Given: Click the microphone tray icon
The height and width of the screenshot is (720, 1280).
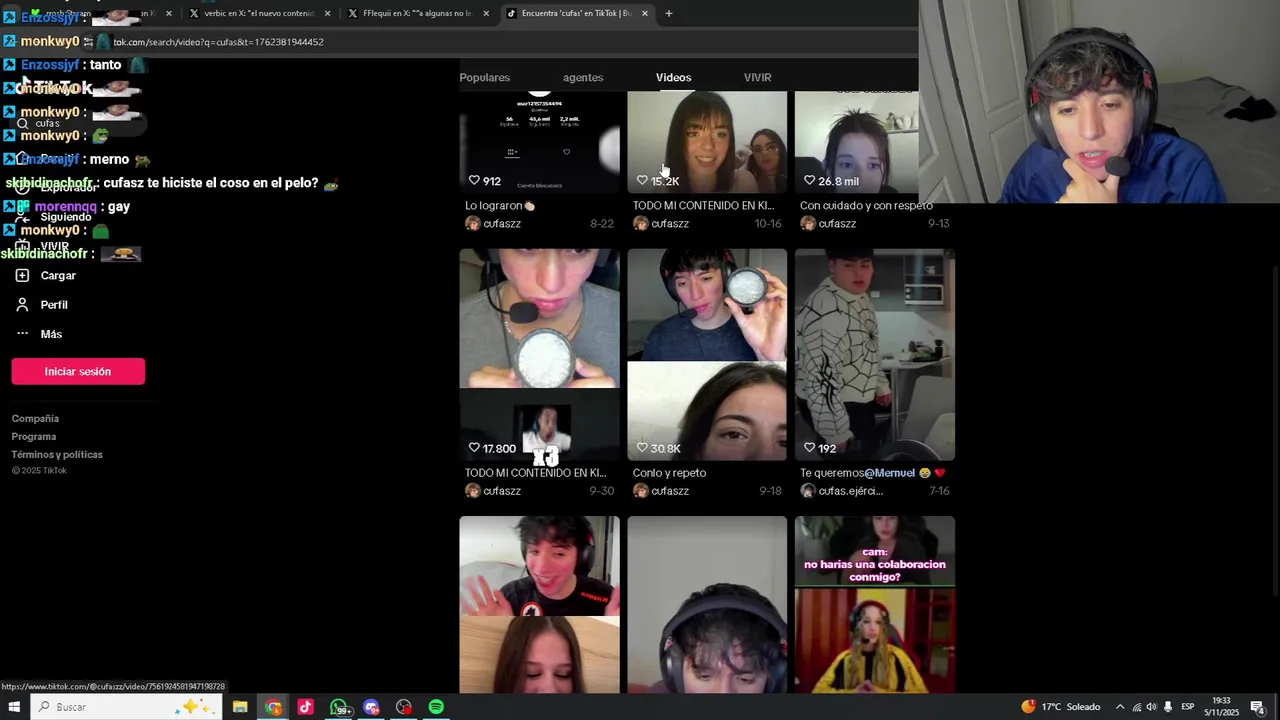Looking at the screenshot, I should (x=1167, y=707).
